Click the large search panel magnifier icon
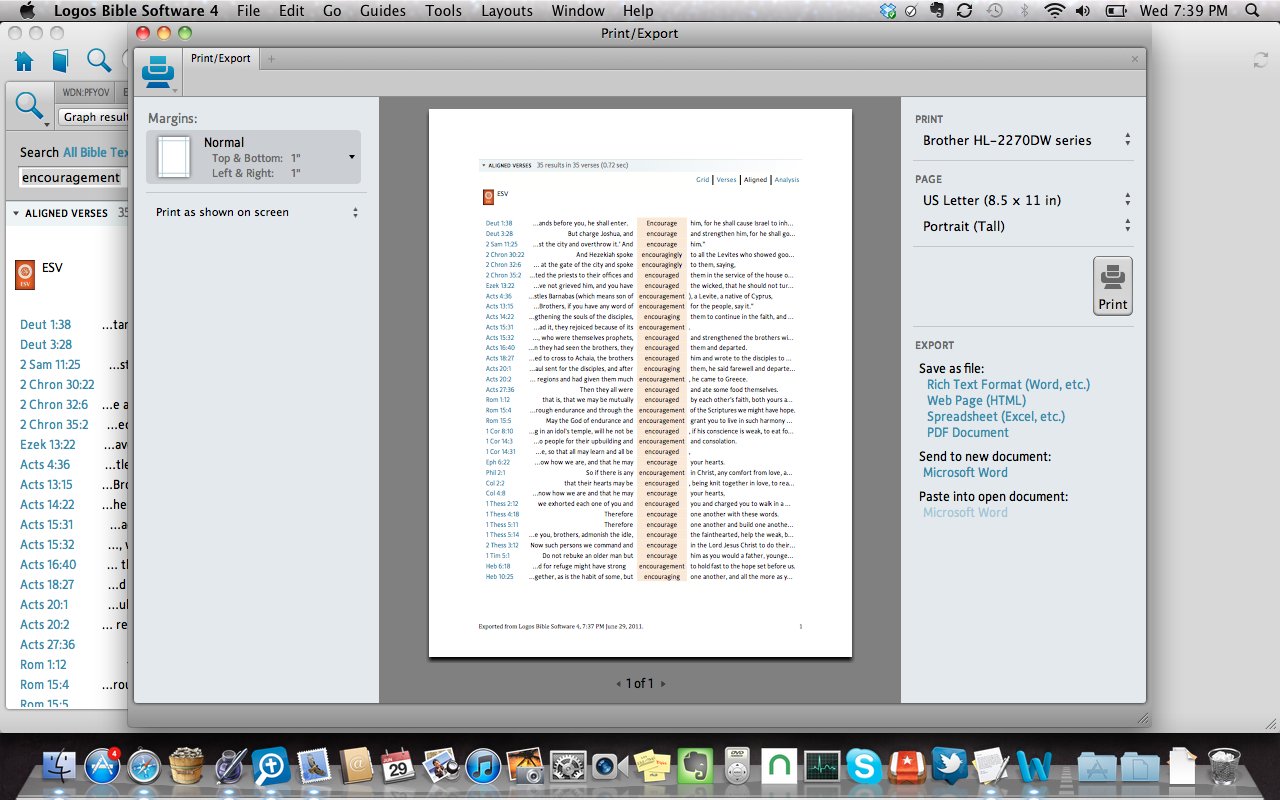The width and height of the screenshot is (1280, 800). [x=30, y=105]
